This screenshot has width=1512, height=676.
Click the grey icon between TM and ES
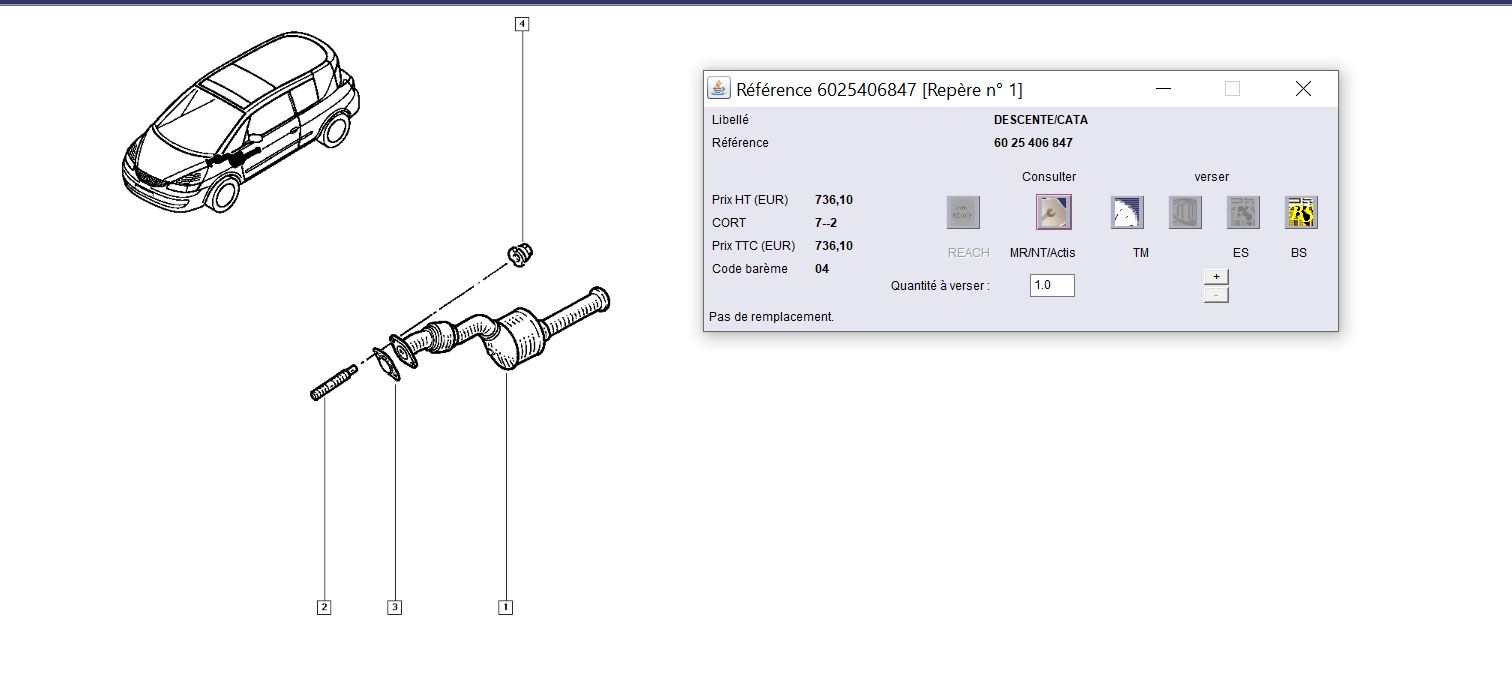pyautogui.click(x=1185, y=212)
